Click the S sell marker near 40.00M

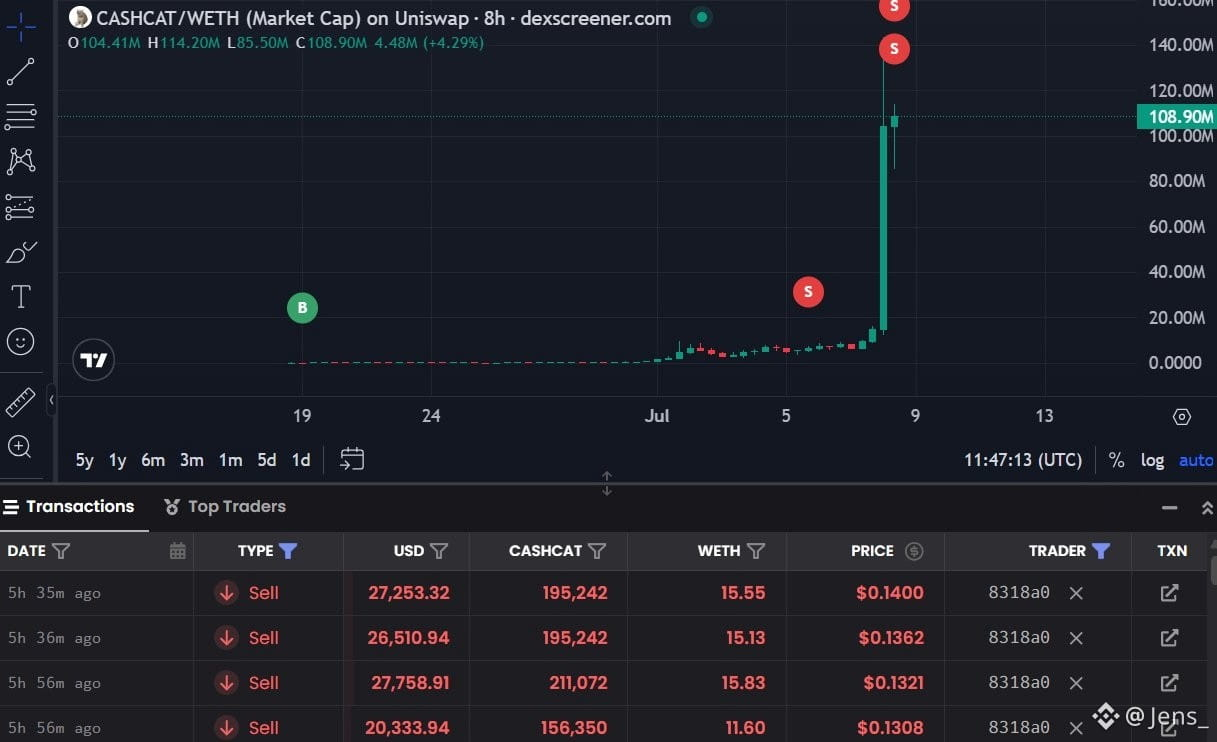click(808, 292)
